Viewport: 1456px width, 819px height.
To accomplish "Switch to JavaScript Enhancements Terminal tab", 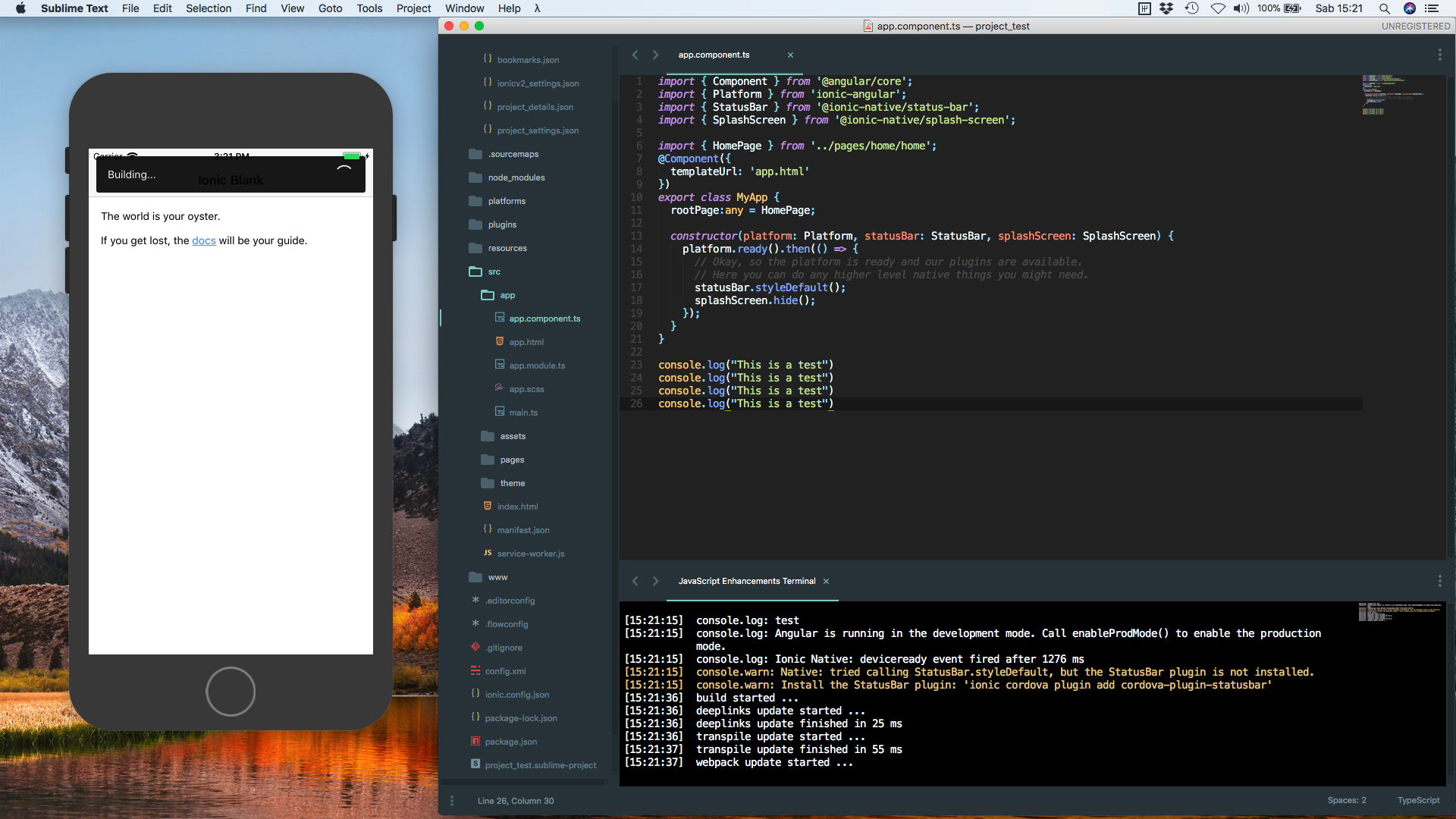I will coord(747,581).
